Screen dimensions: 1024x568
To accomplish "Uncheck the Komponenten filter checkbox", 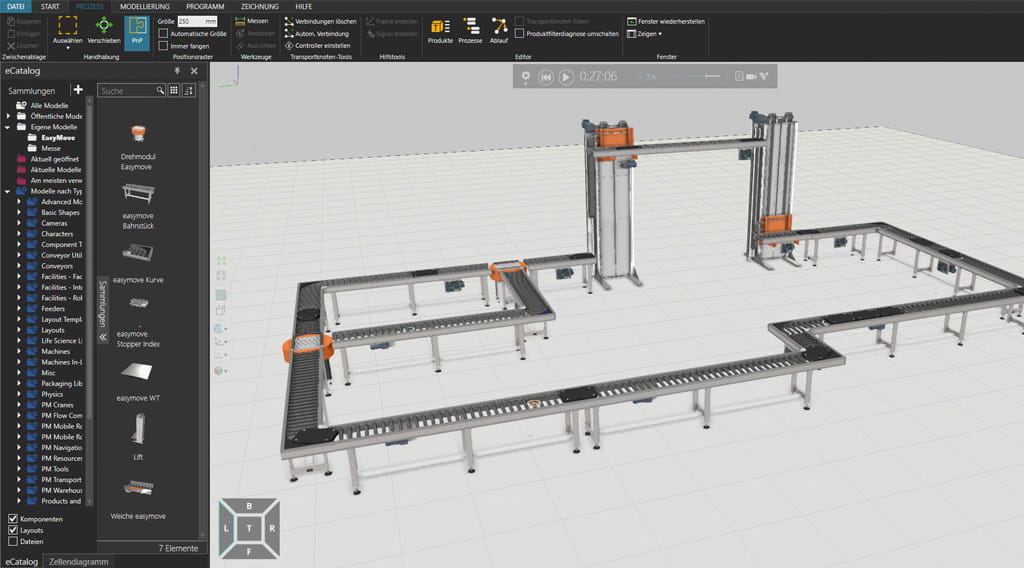I will click(13, 519).
